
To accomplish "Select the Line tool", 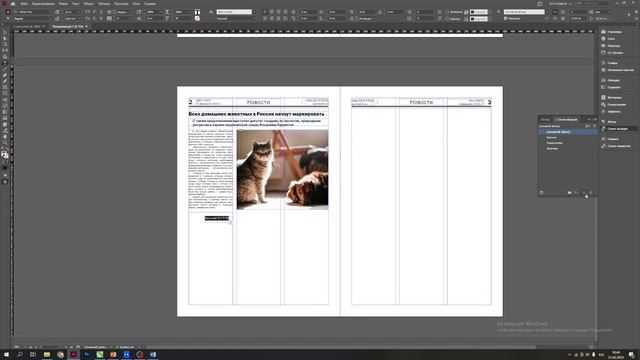I will (5, 69).
